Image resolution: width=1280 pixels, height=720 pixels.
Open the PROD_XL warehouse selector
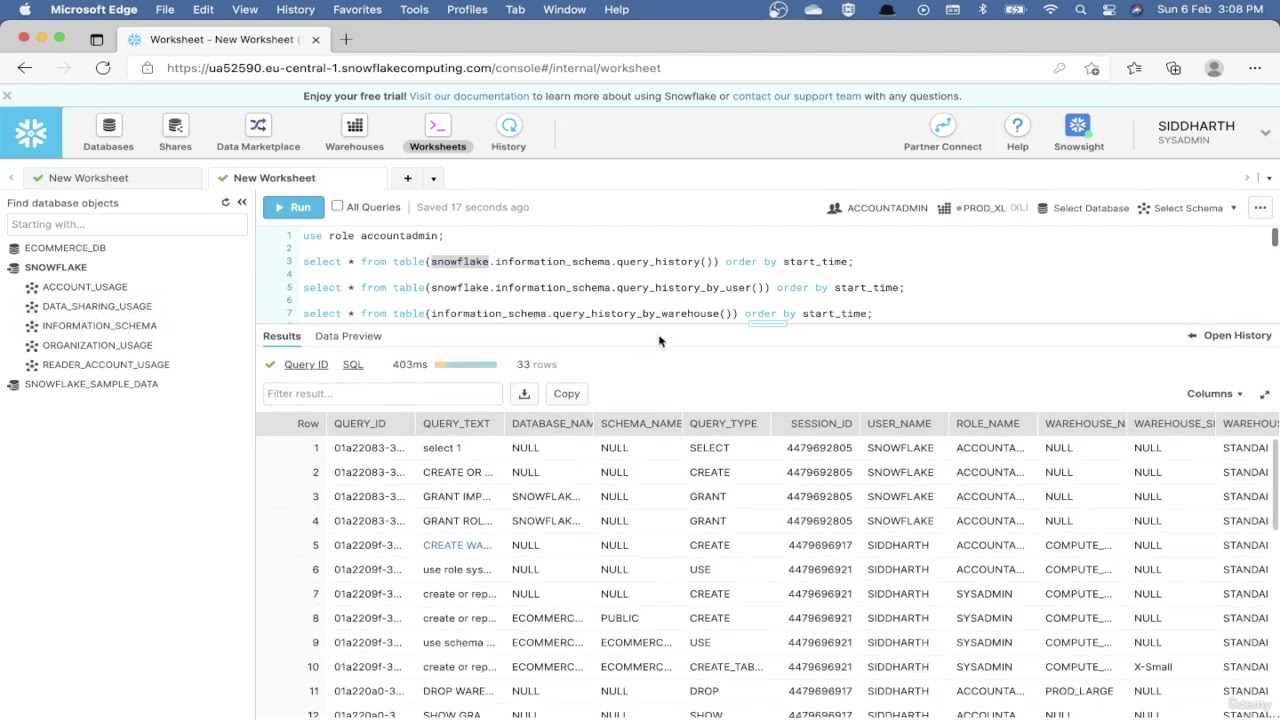coord(982,208)
